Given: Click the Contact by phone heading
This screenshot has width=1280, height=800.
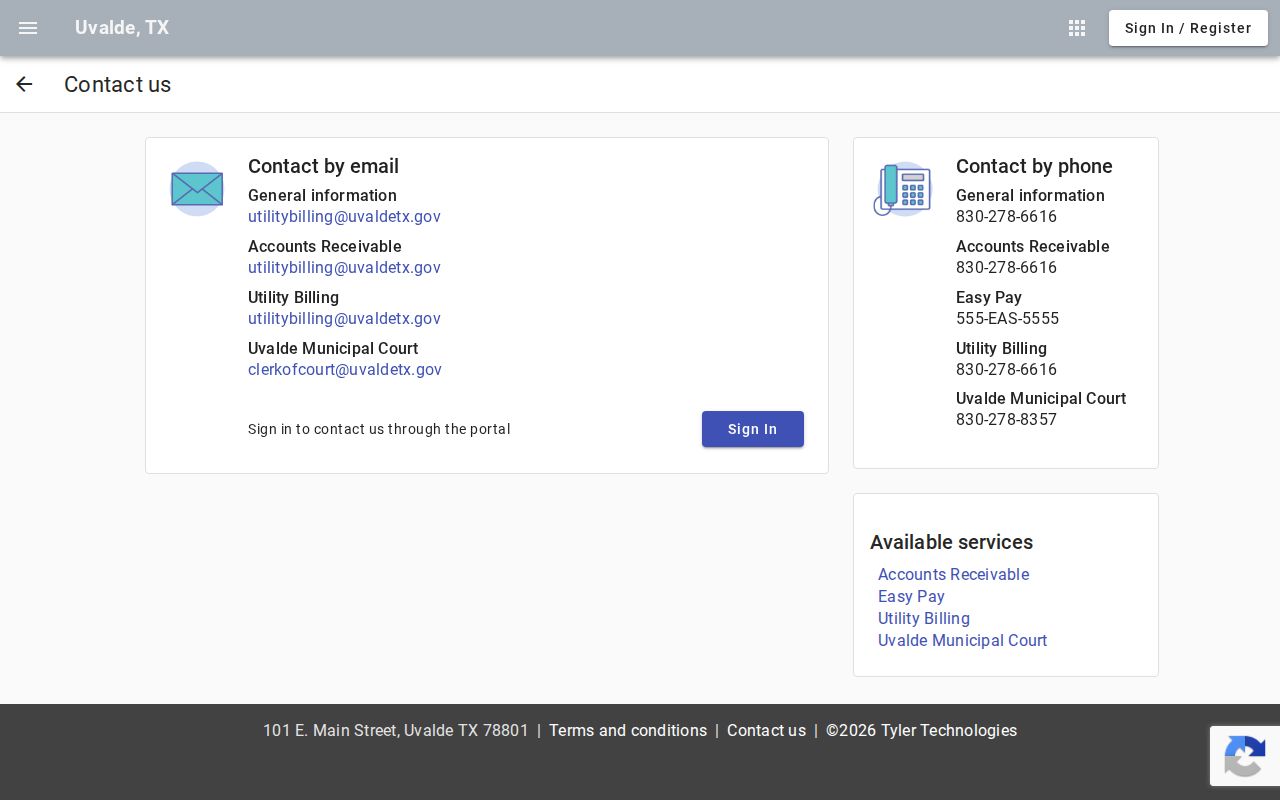Looking at the screenshot, I should [1034, 166].
